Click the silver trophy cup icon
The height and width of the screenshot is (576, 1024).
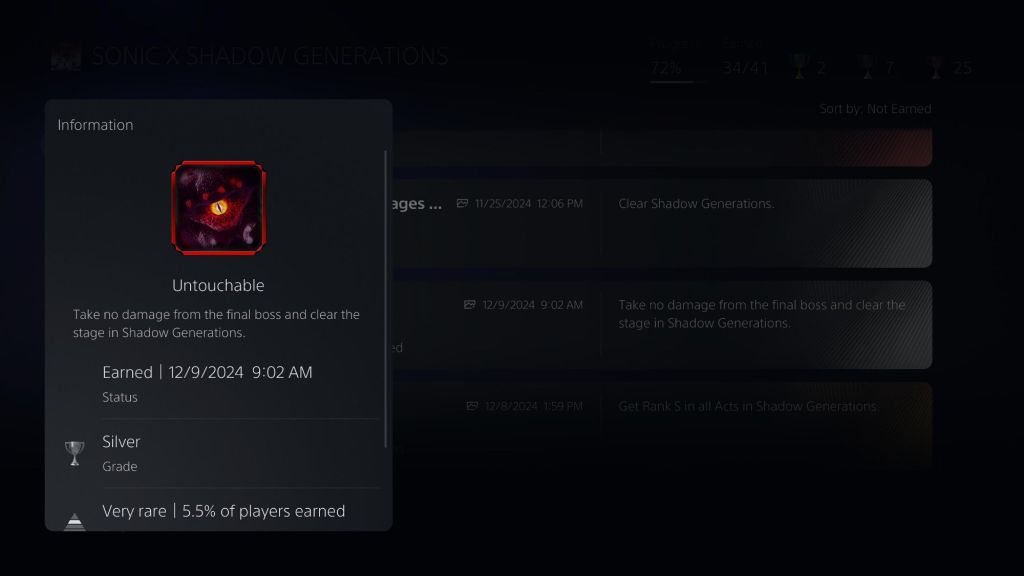74,453
